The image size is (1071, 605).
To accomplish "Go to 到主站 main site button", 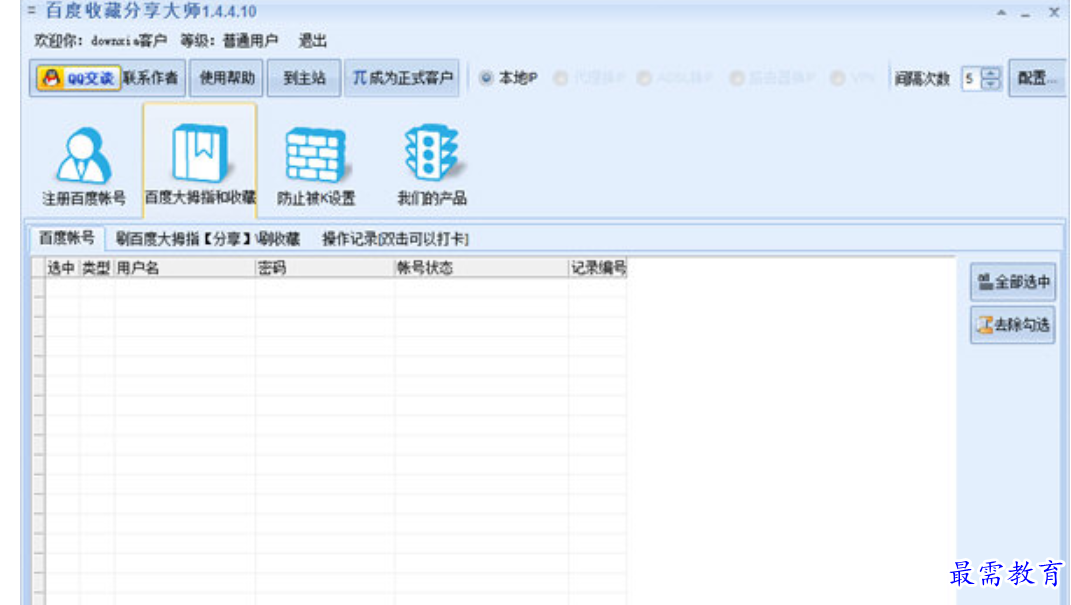I will pyautogui.click(x=304, y=79).
